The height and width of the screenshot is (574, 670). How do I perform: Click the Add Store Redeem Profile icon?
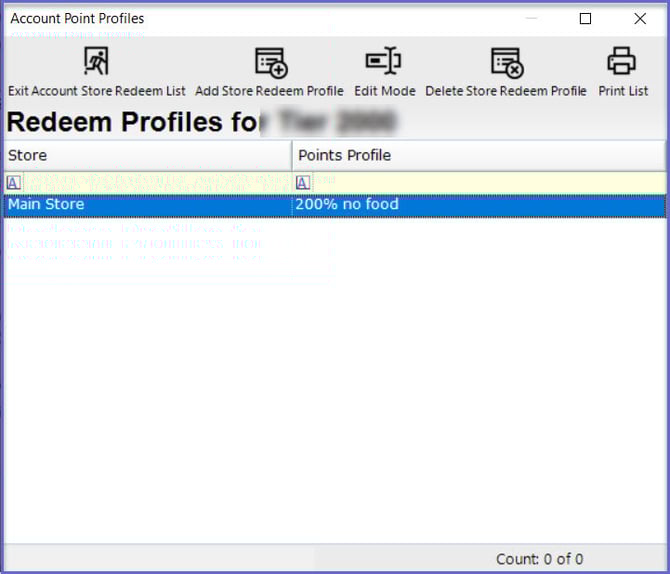click(x=270, y=63)
